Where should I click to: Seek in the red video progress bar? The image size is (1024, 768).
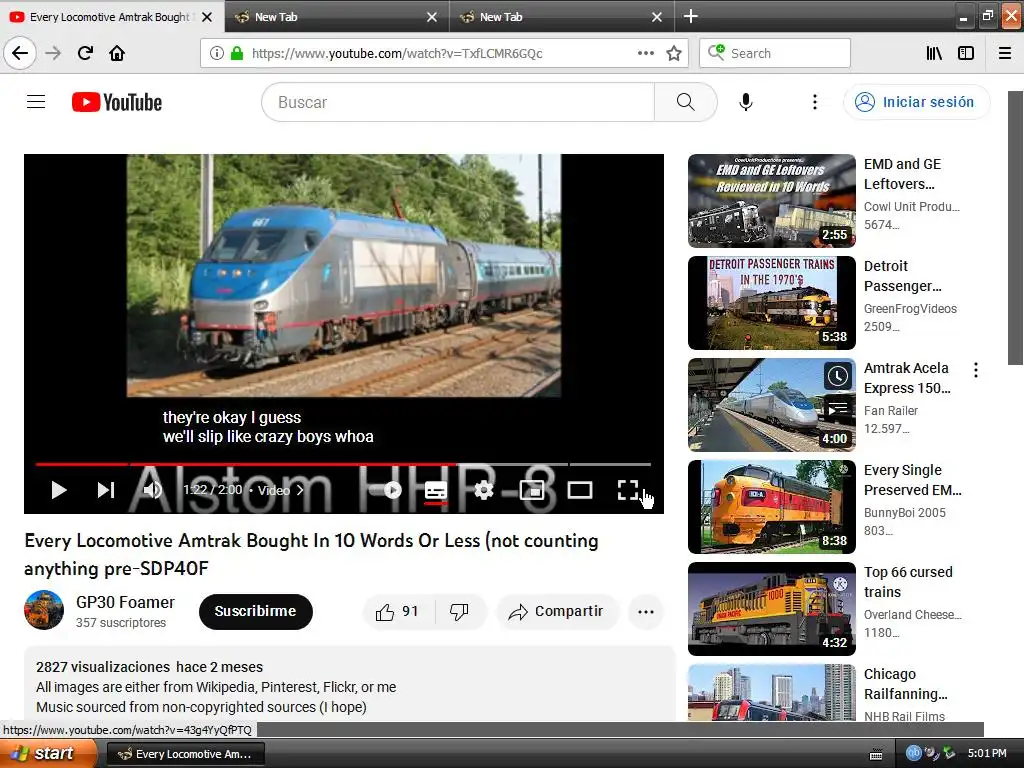(344, 464)
